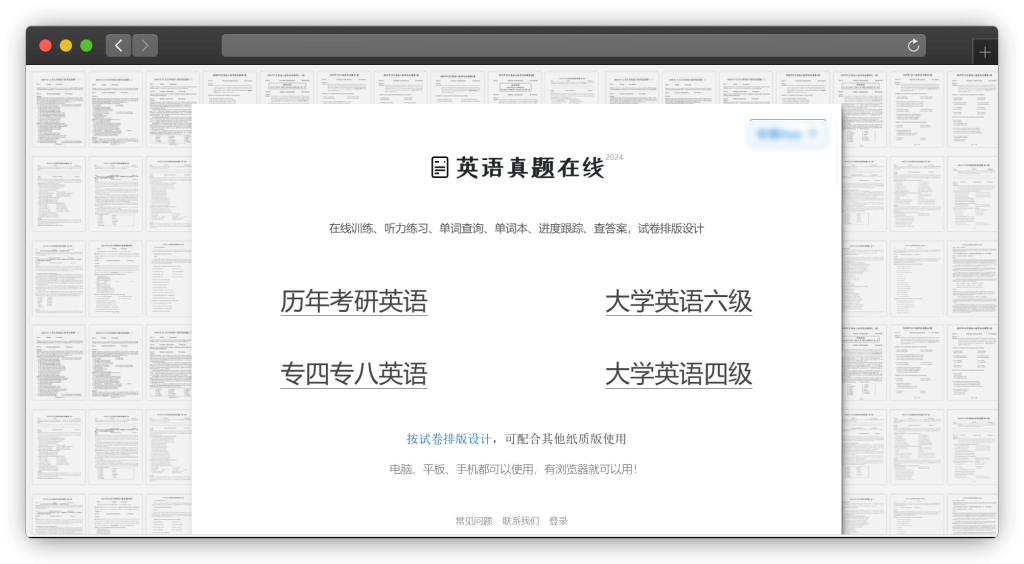1024x564 pixels.
Task: Click the 电脑、平板、手机都可以使用 text line
Action: (x=513, y=469)
